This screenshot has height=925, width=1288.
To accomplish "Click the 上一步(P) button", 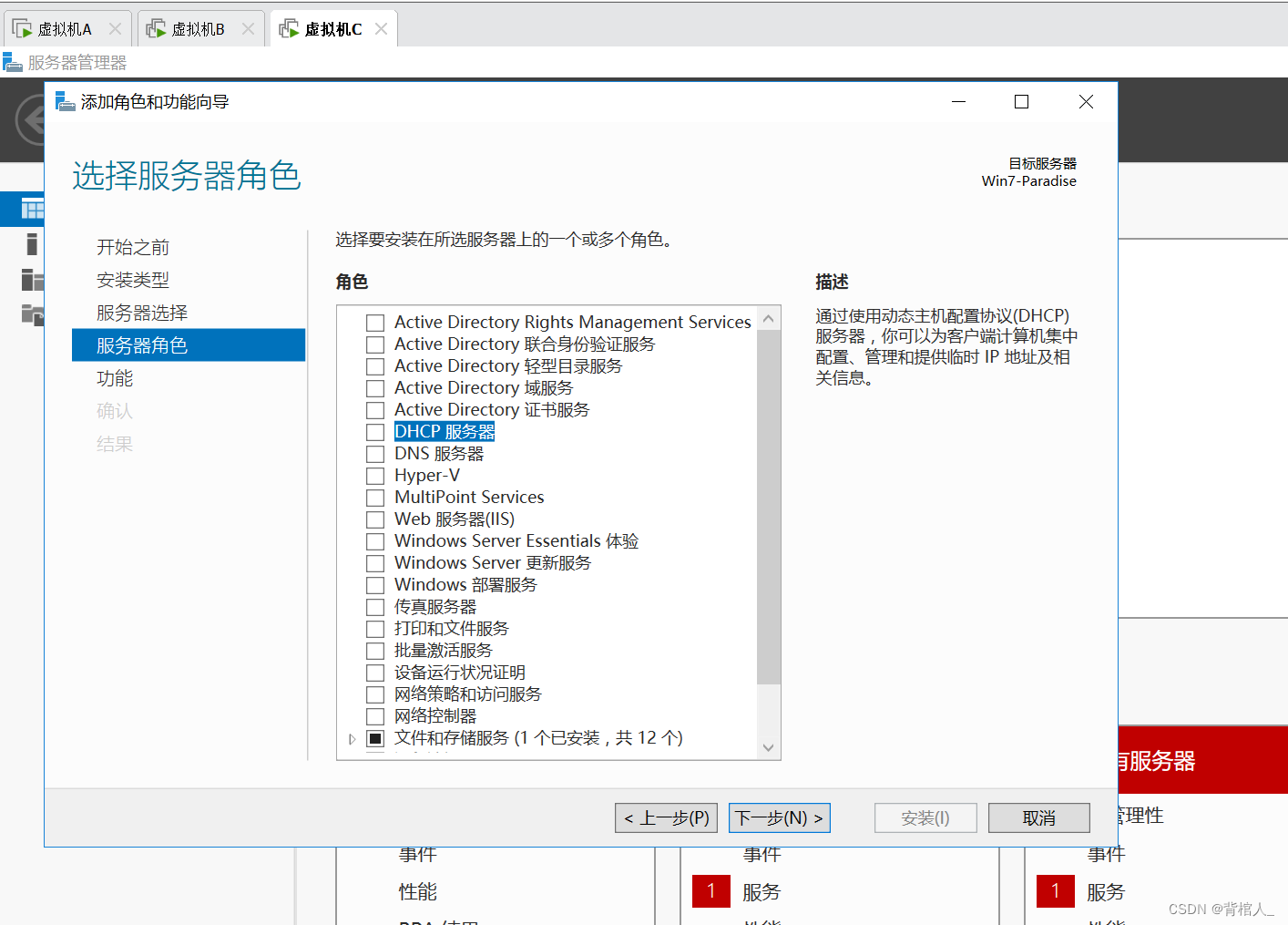I will click(x=667, y=818).
